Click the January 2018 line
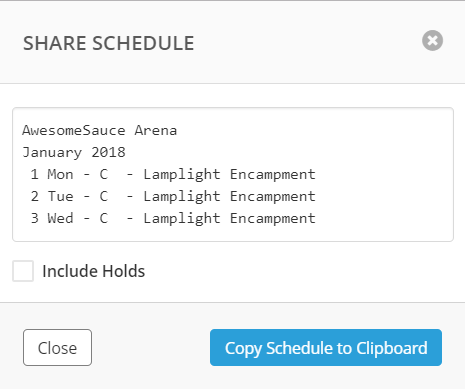465x389 pixels. tap(74, 152)
